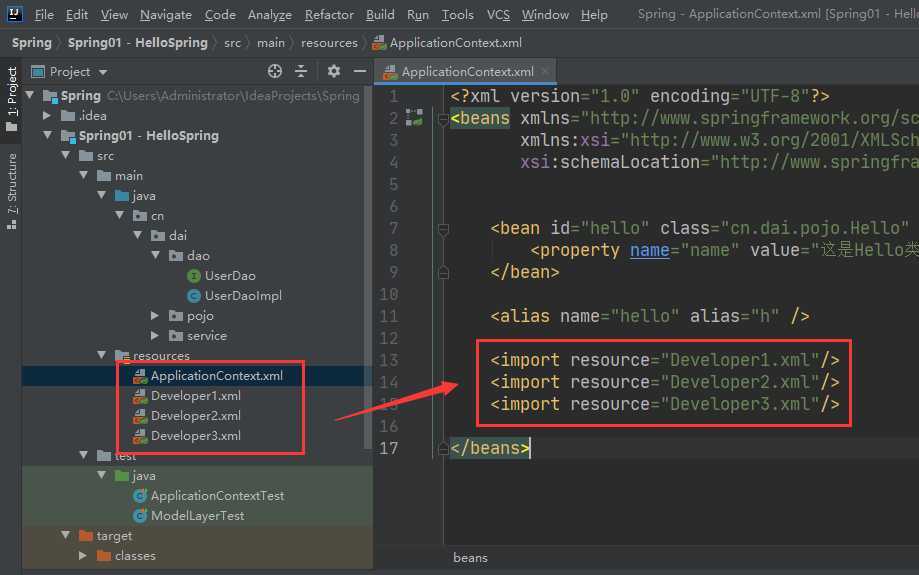
Task: Close the ApplicationContext.xml editor tab
Action: [x=545, y=72]
